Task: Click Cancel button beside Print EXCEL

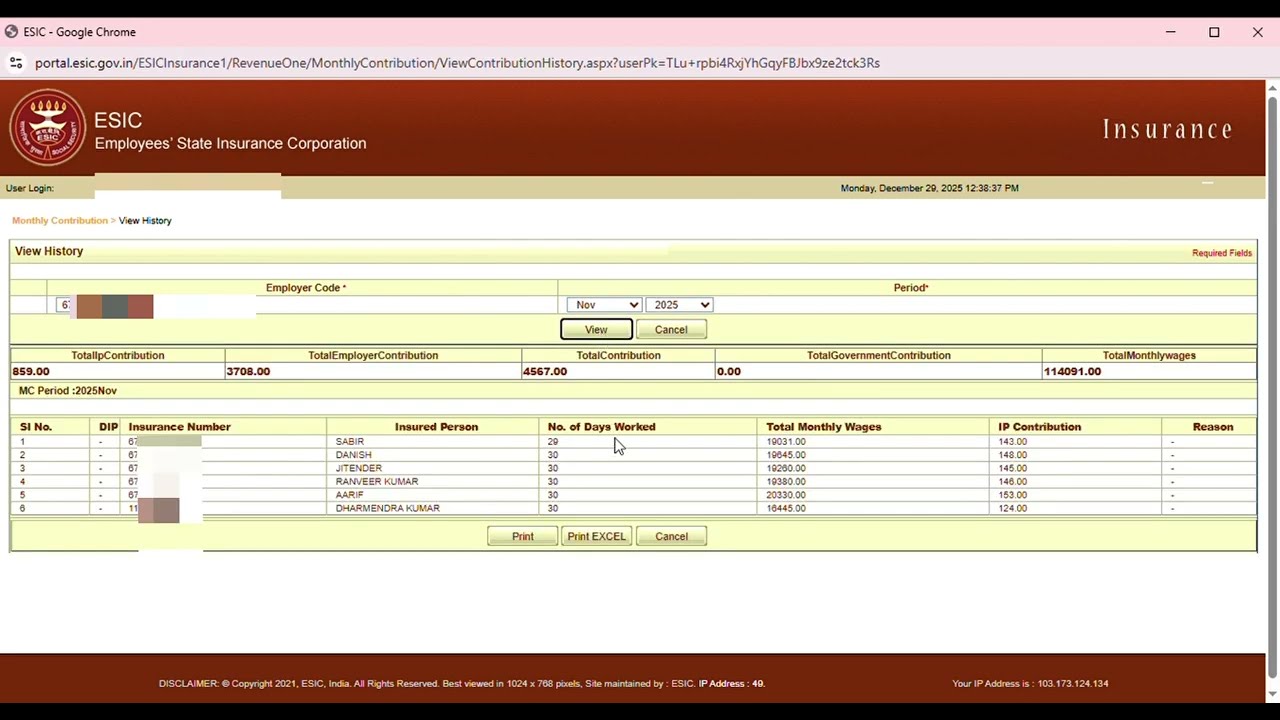Action: [671, 536]
